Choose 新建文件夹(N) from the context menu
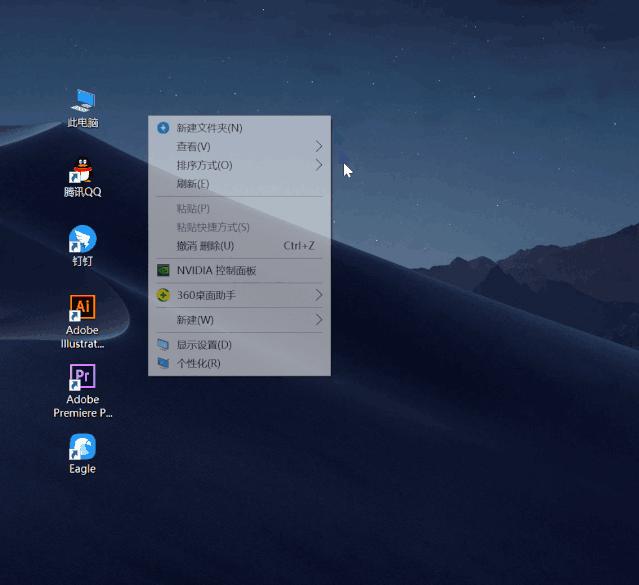Screen dimensions: 639x585 [239, 128]
